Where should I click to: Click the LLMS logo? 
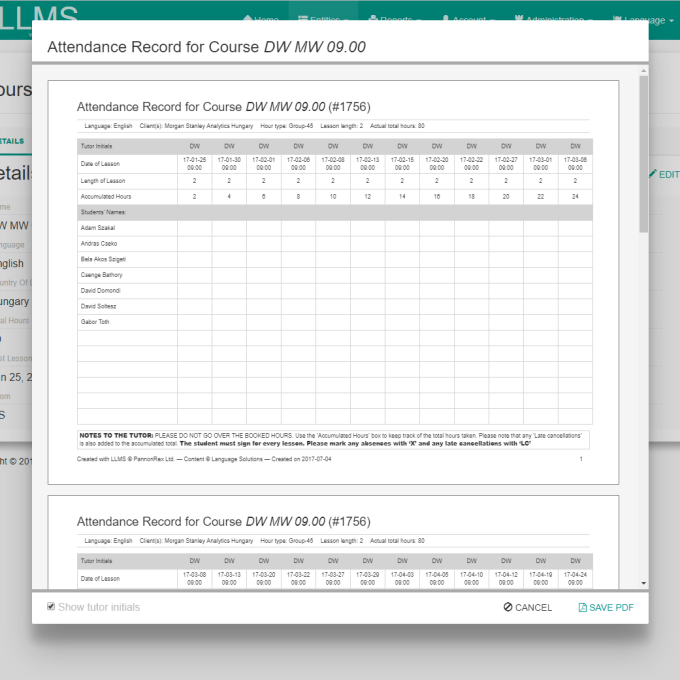[x=38, y=17]
